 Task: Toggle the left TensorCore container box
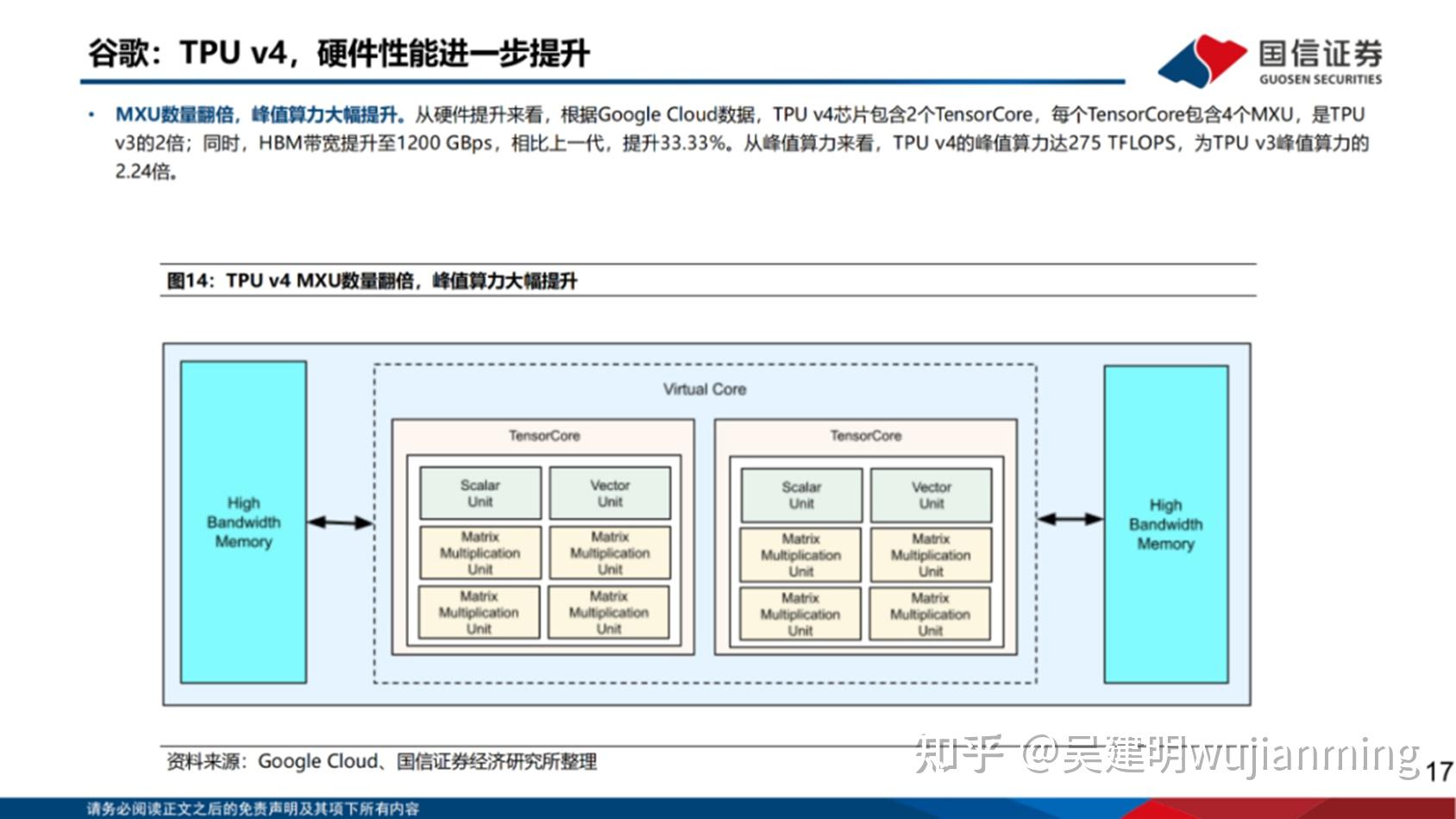point(543,436)
